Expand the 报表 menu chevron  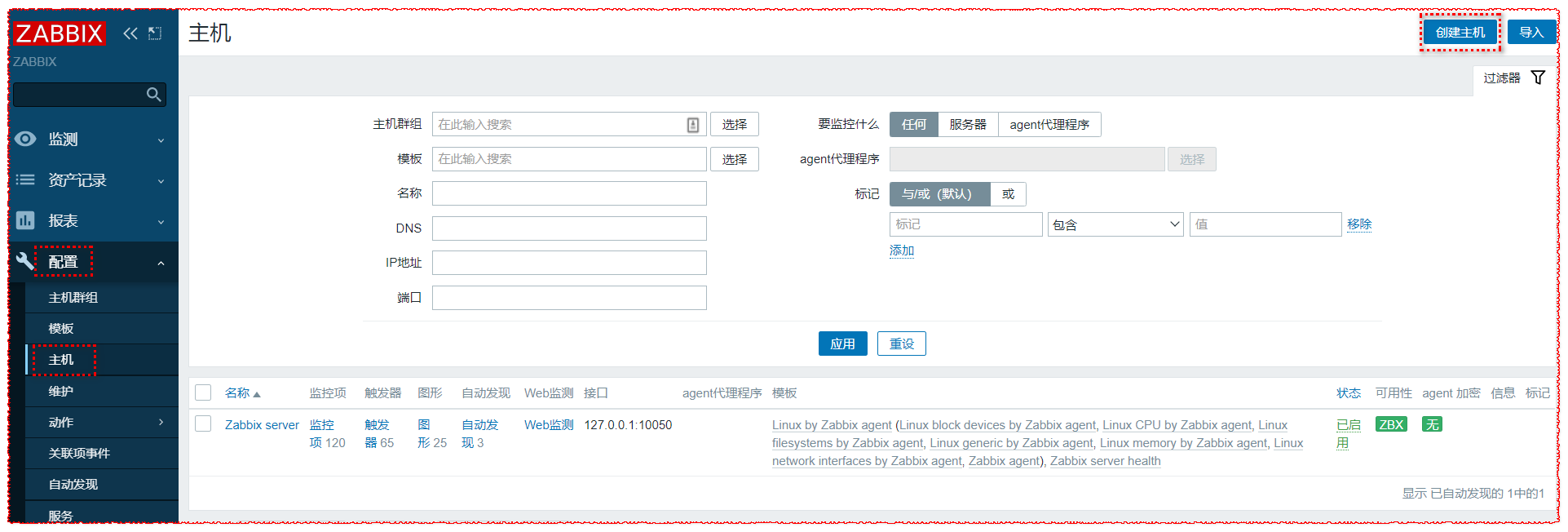point(161,222)
